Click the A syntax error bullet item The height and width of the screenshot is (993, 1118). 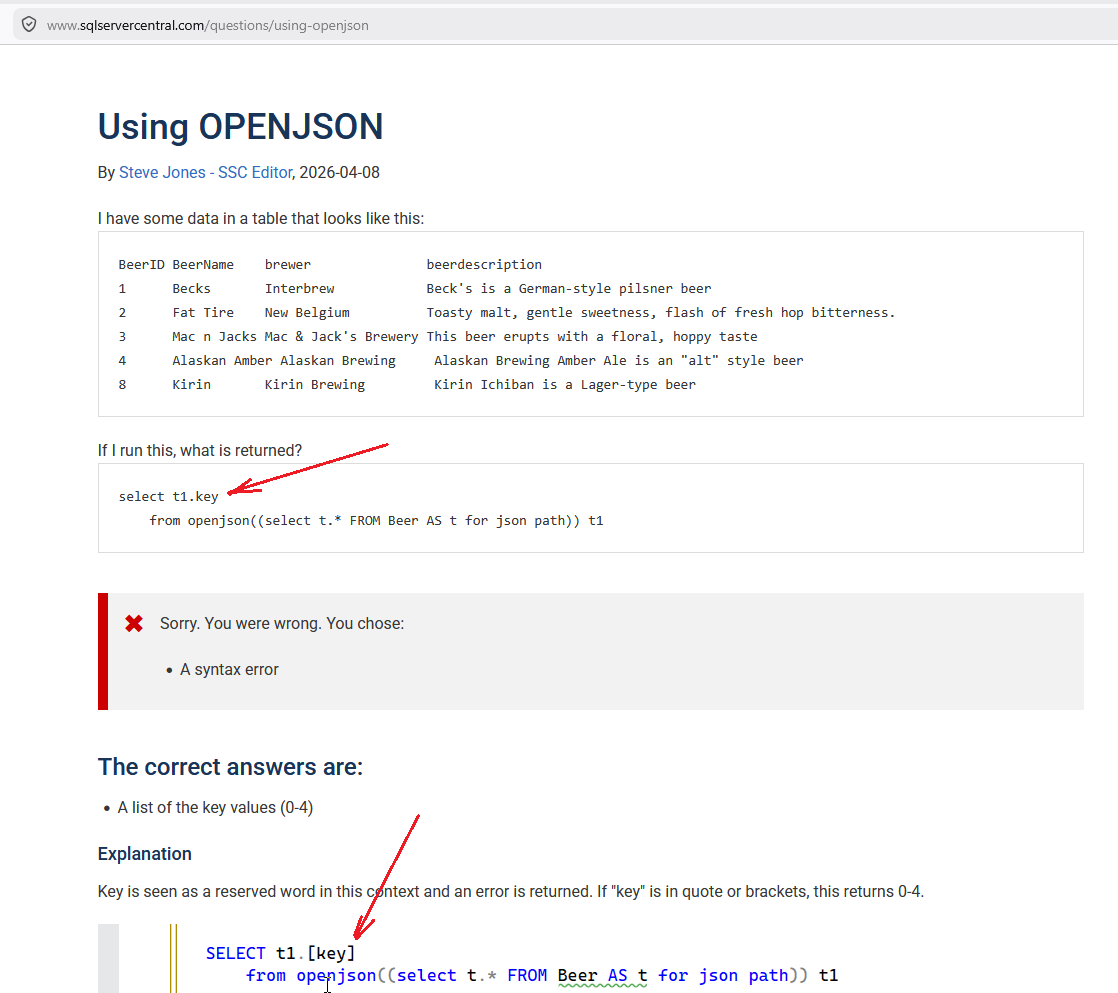point(227,669)
